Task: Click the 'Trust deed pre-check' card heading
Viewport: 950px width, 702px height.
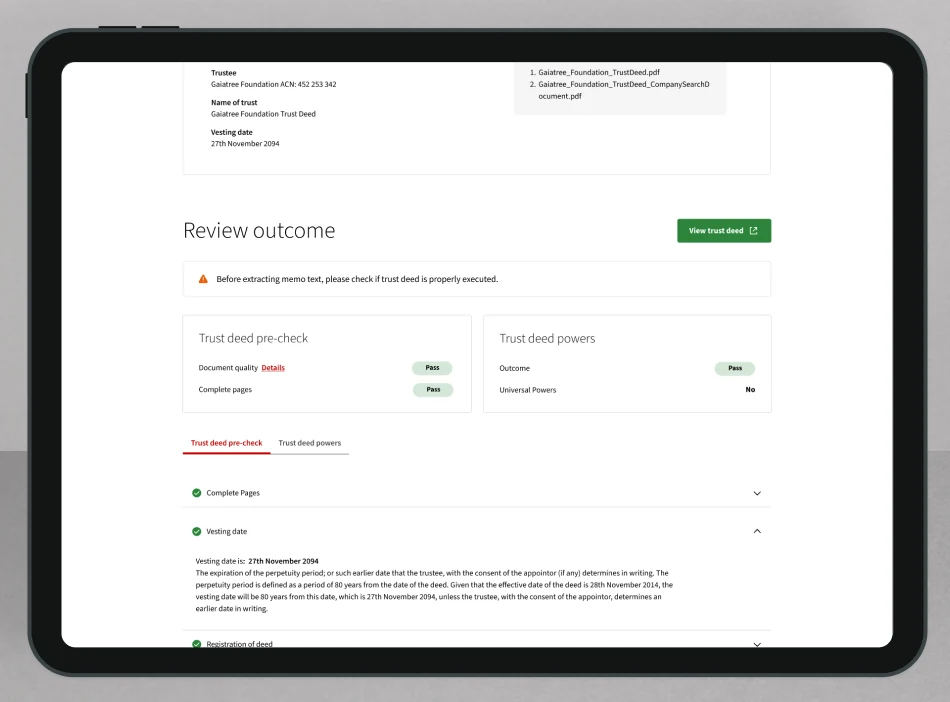Action: pos(253,339)
